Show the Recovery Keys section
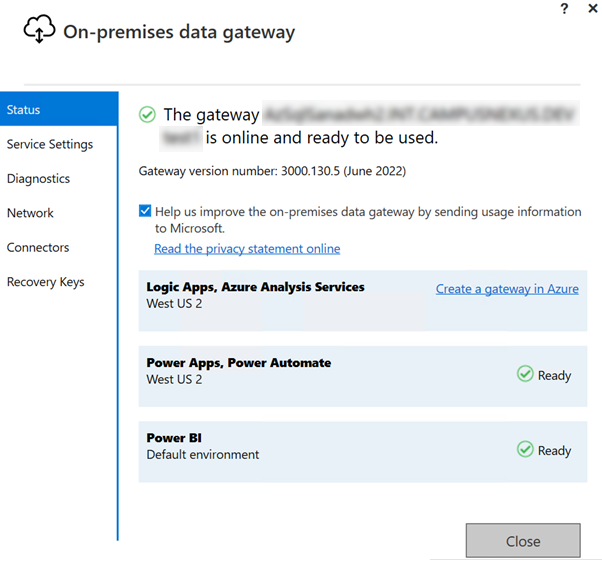 45,282
